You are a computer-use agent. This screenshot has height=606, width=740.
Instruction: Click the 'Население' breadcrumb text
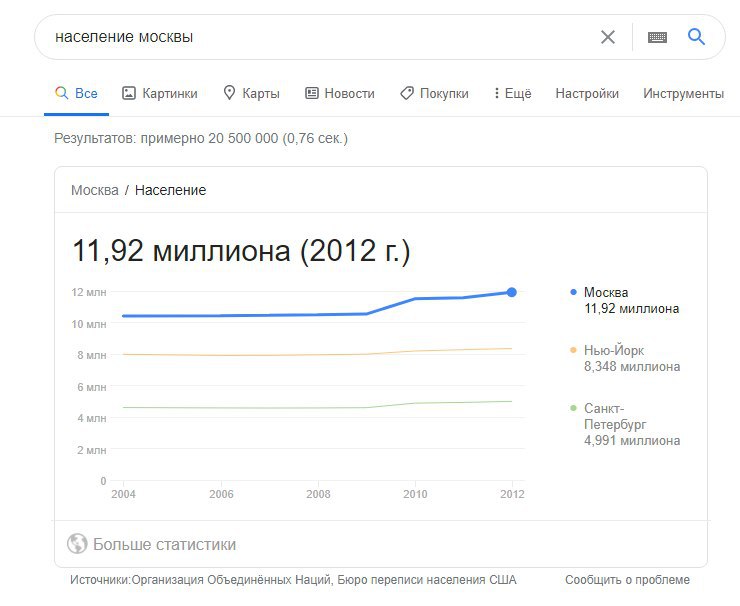click(170, 190)
